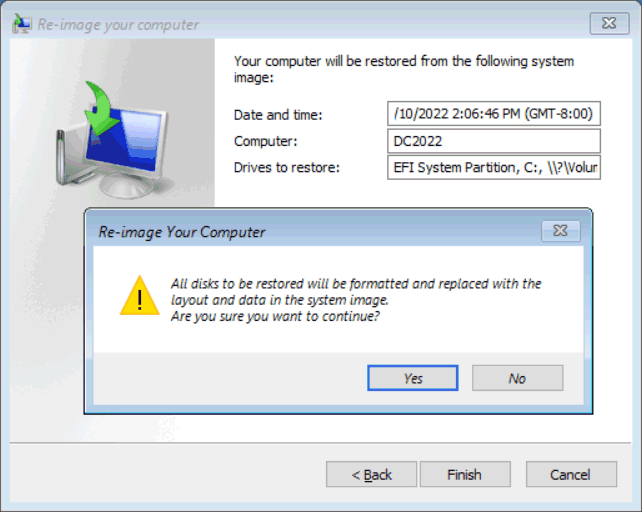Cancel the re-image wizard

[x=571, y=474]
